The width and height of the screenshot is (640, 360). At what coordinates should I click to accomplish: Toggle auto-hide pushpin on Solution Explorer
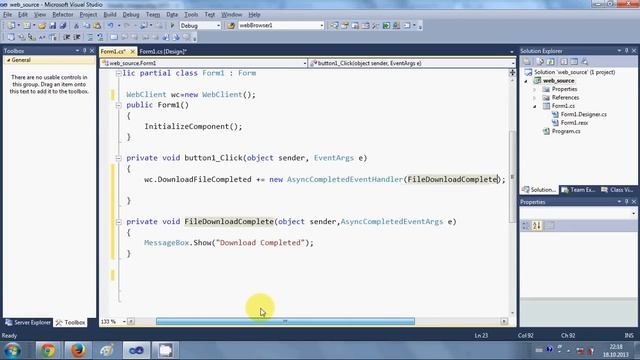627,51
